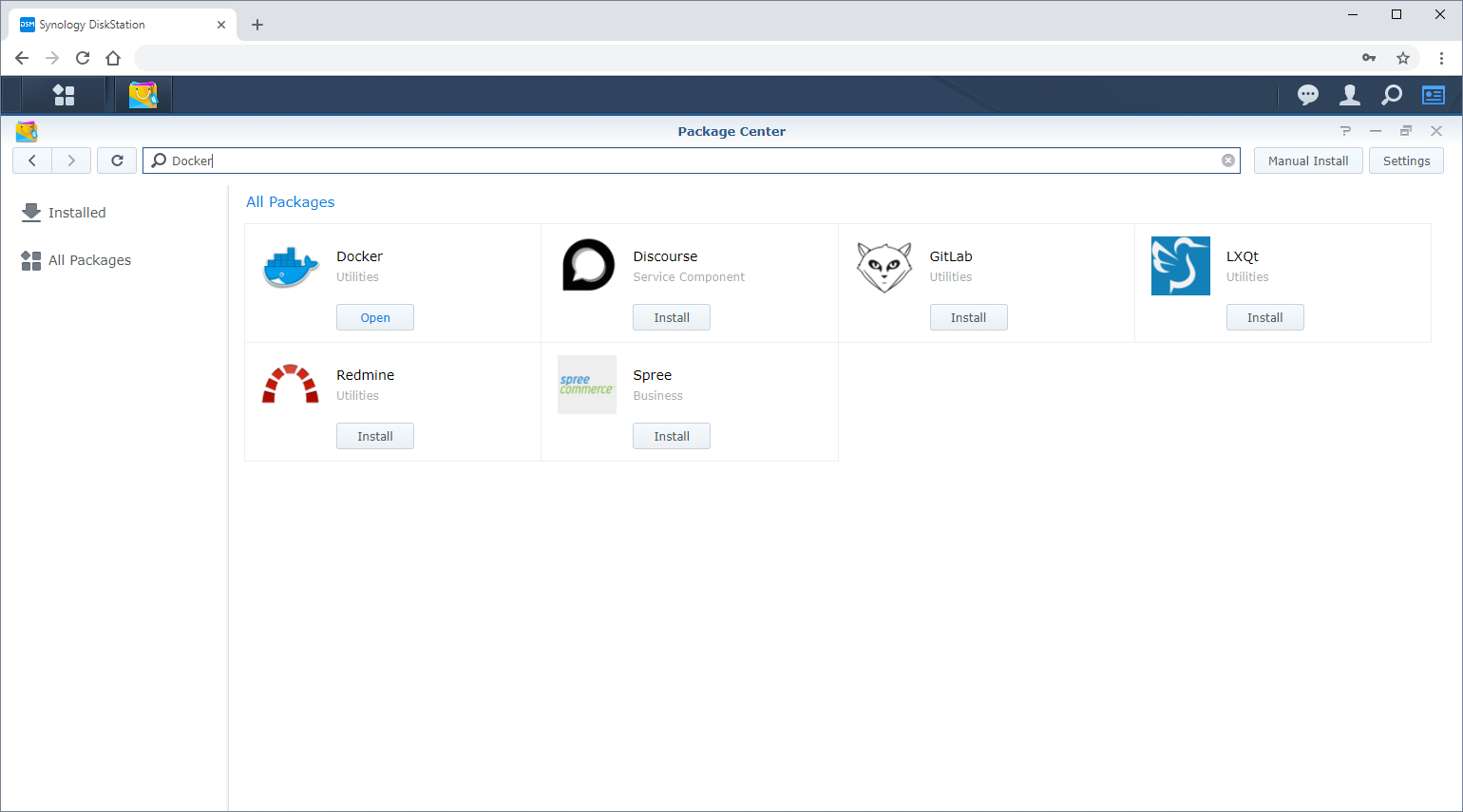1463x812 pixels.
Task: Click the Spree commerce thumbnail
Action: point(587,385)
